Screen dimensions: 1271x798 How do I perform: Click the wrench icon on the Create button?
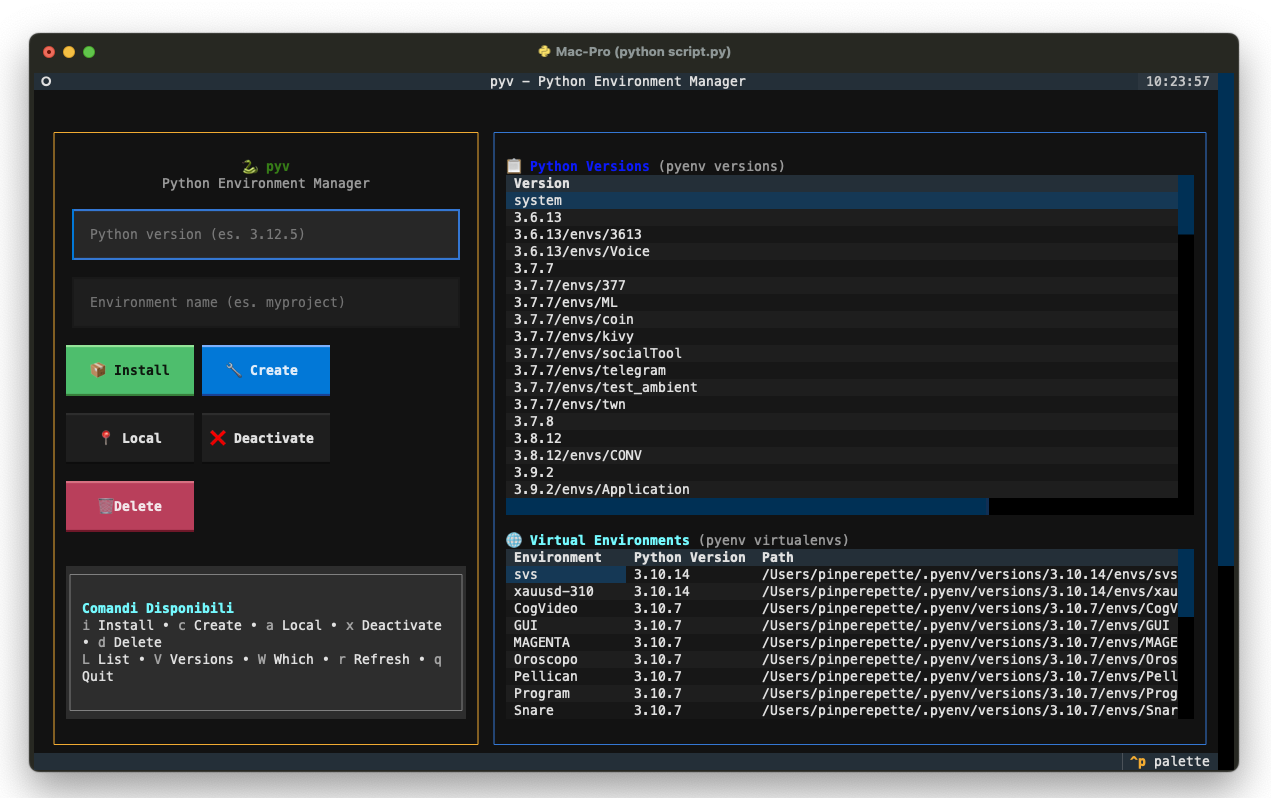pos(233,369)
